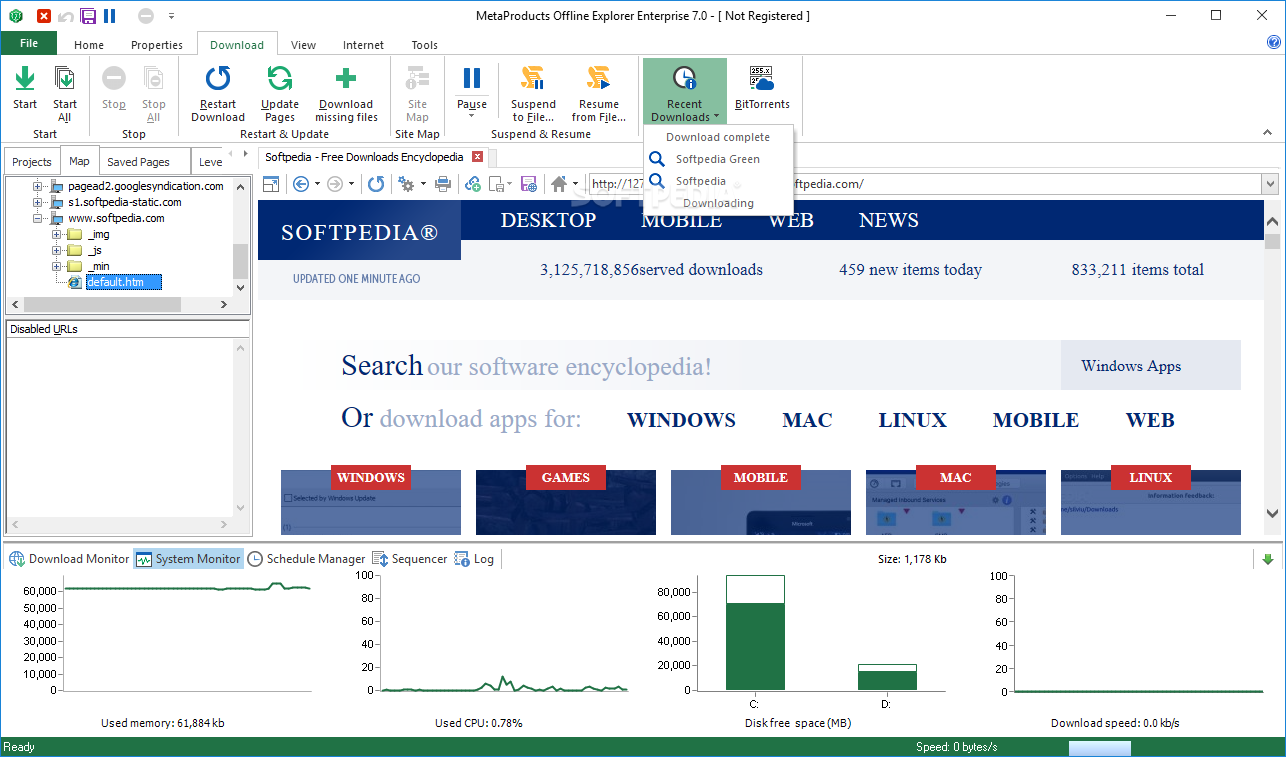Switch to the Schedule Manager tab
The image size is (1286, 757).
tap(306, 559)
